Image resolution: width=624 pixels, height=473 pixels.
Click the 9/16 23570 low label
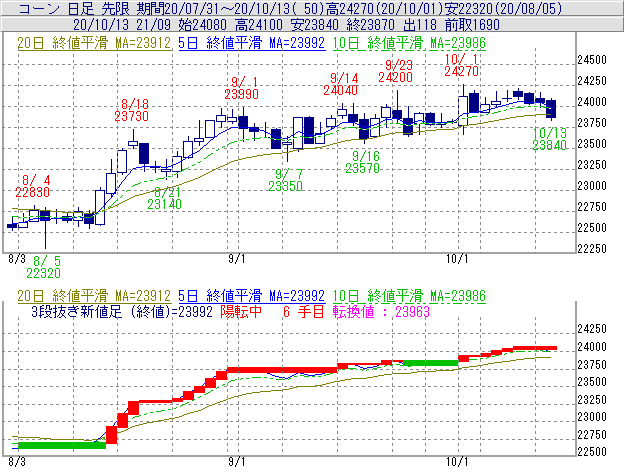pyautogui.click(x=363, y=162)
